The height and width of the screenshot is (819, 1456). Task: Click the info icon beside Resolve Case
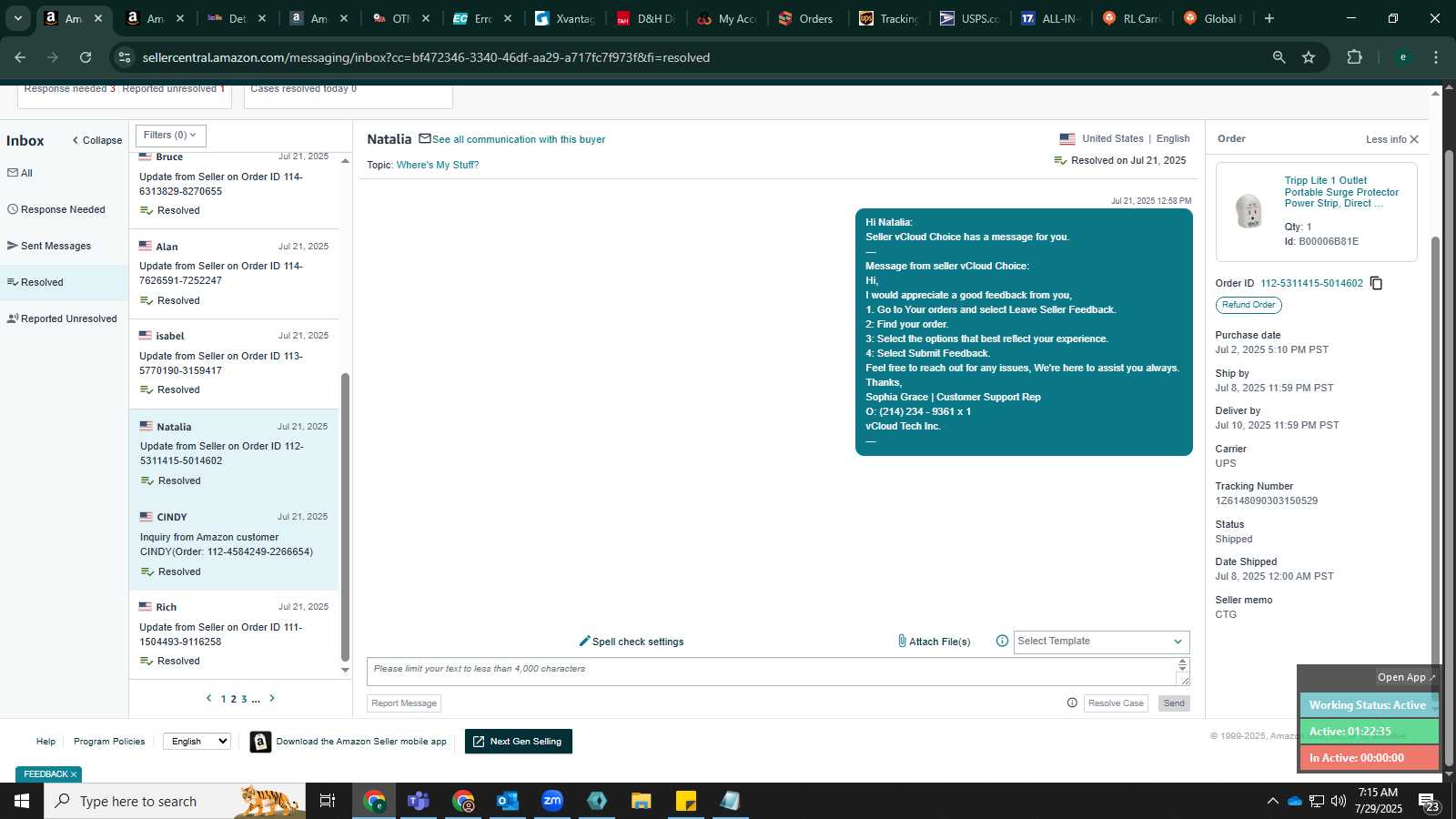point(1072,703)
